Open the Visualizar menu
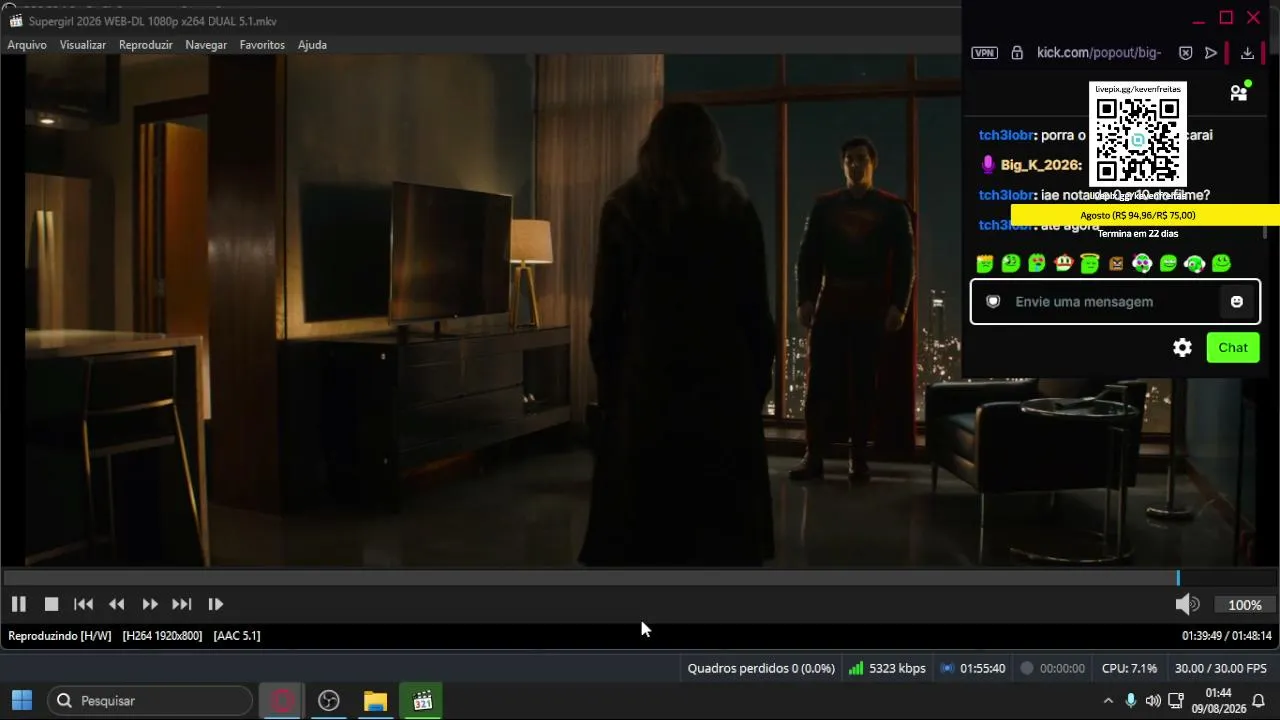The height and width of the screenshot is (720, 1280). click(83, 45)
